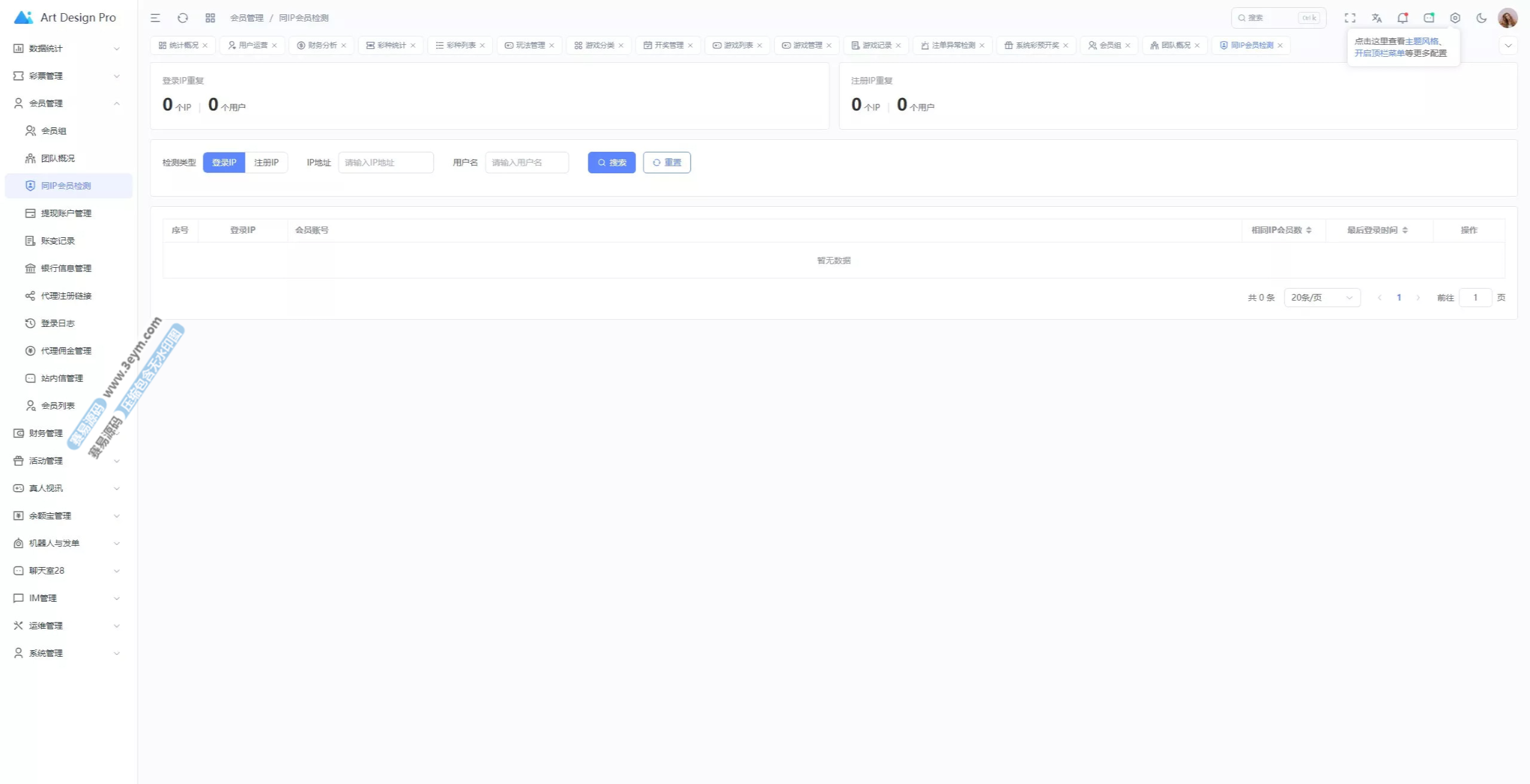The image size is (1530, 784).
Task: Select 注册IP detection type
Action: point(267,163)
